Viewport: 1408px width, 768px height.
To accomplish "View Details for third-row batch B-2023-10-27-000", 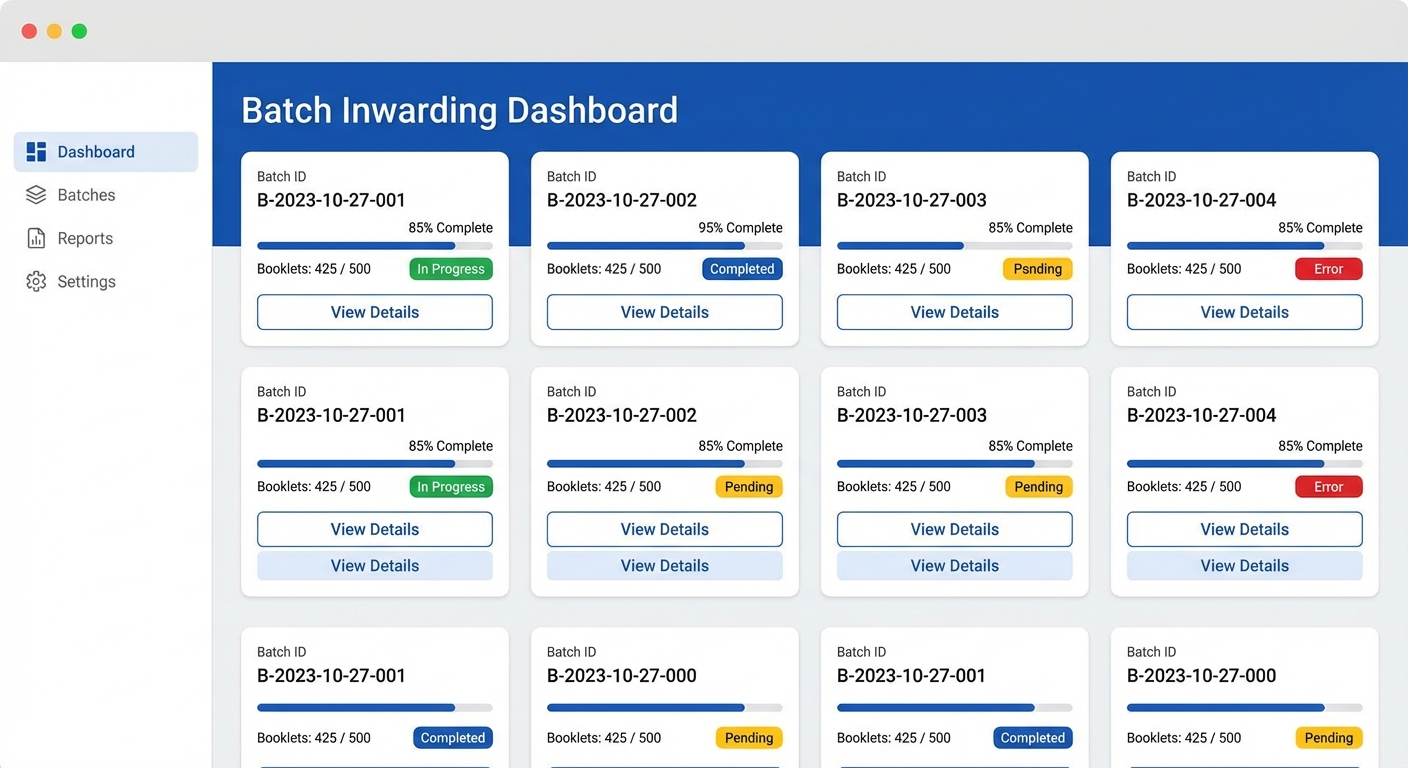I will pyautogui.click(x=664, y=766).
